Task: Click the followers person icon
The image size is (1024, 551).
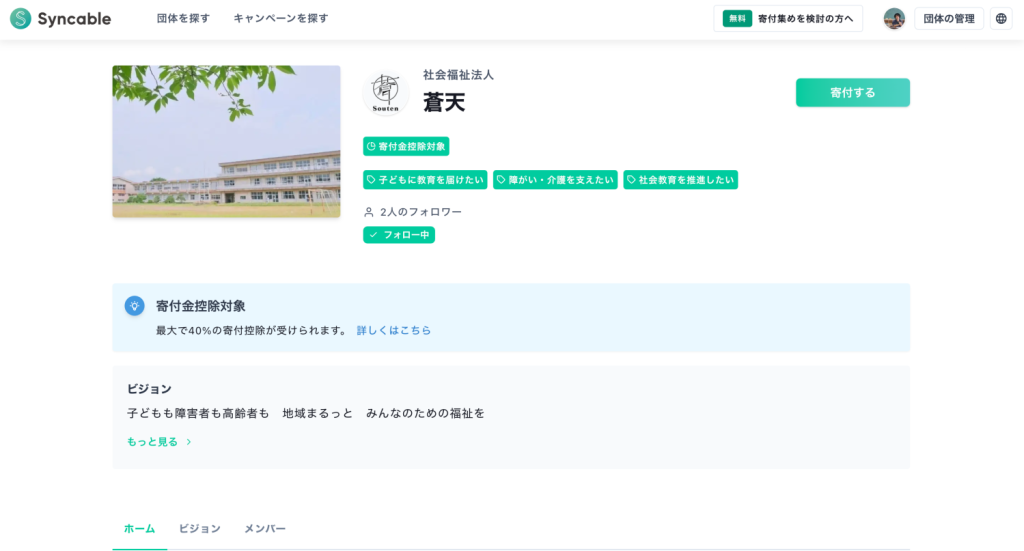Action: coord(369,212)
